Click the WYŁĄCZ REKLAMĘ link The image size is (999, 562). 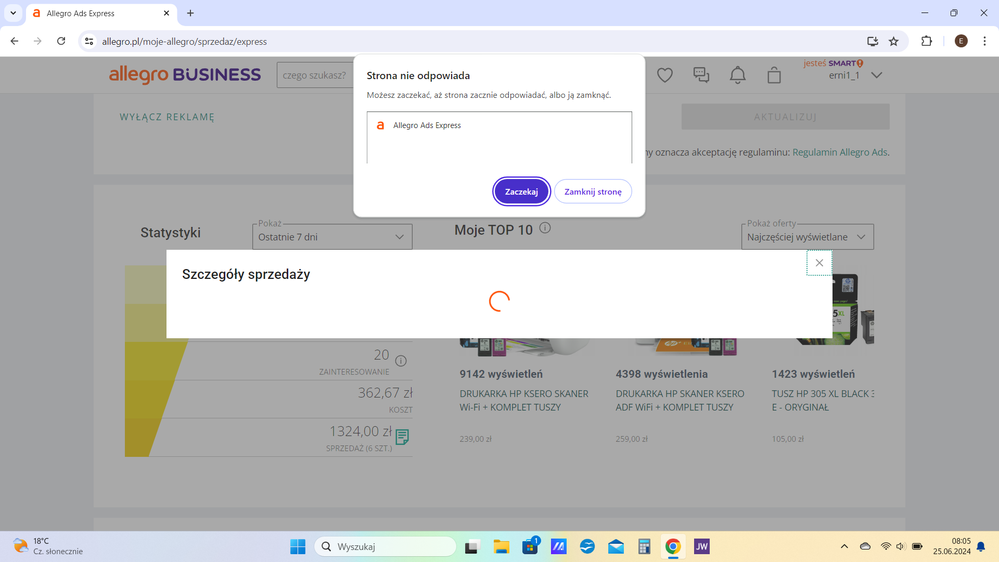tap(167, 117)
